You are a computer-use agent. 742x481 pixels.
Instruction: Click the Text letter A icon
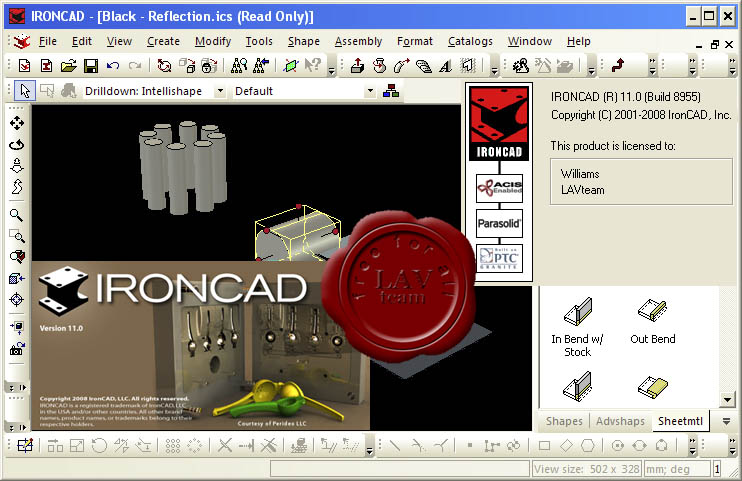pyautogui.click(x=445, y=66)
